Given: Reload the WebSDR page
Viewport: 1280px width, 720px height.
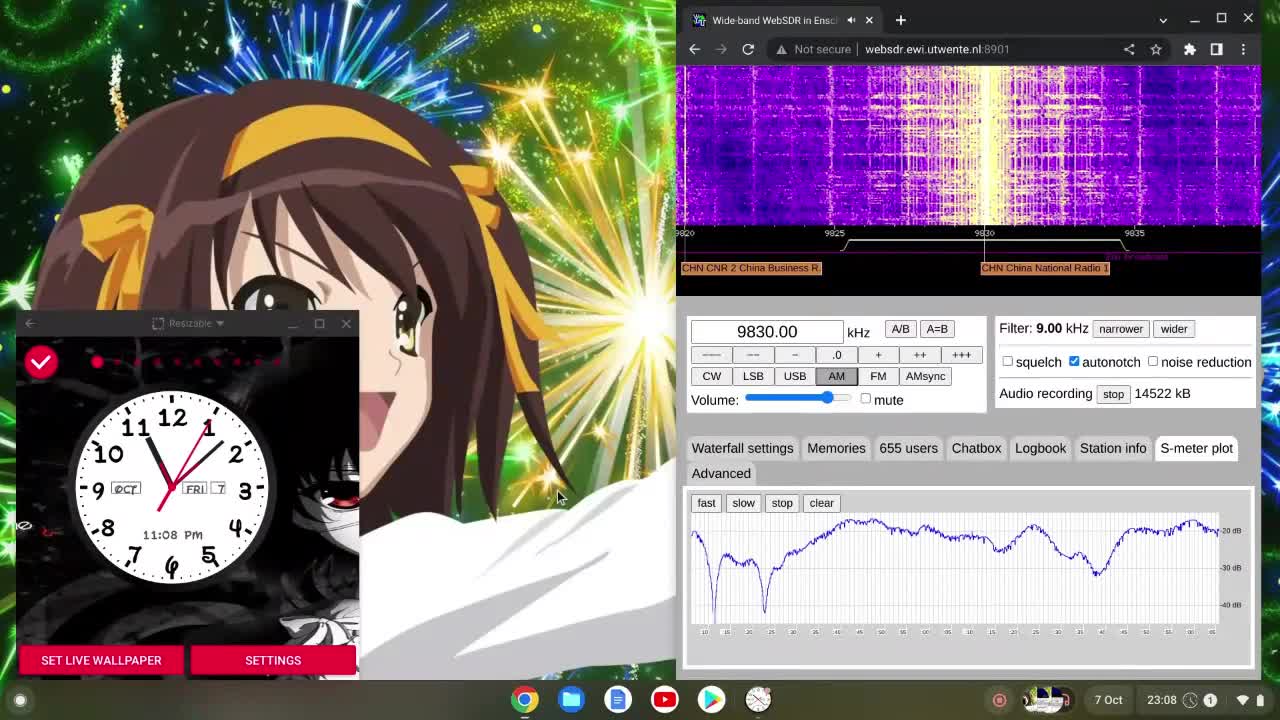Looking at the screenshot, I should coord(748,49).
